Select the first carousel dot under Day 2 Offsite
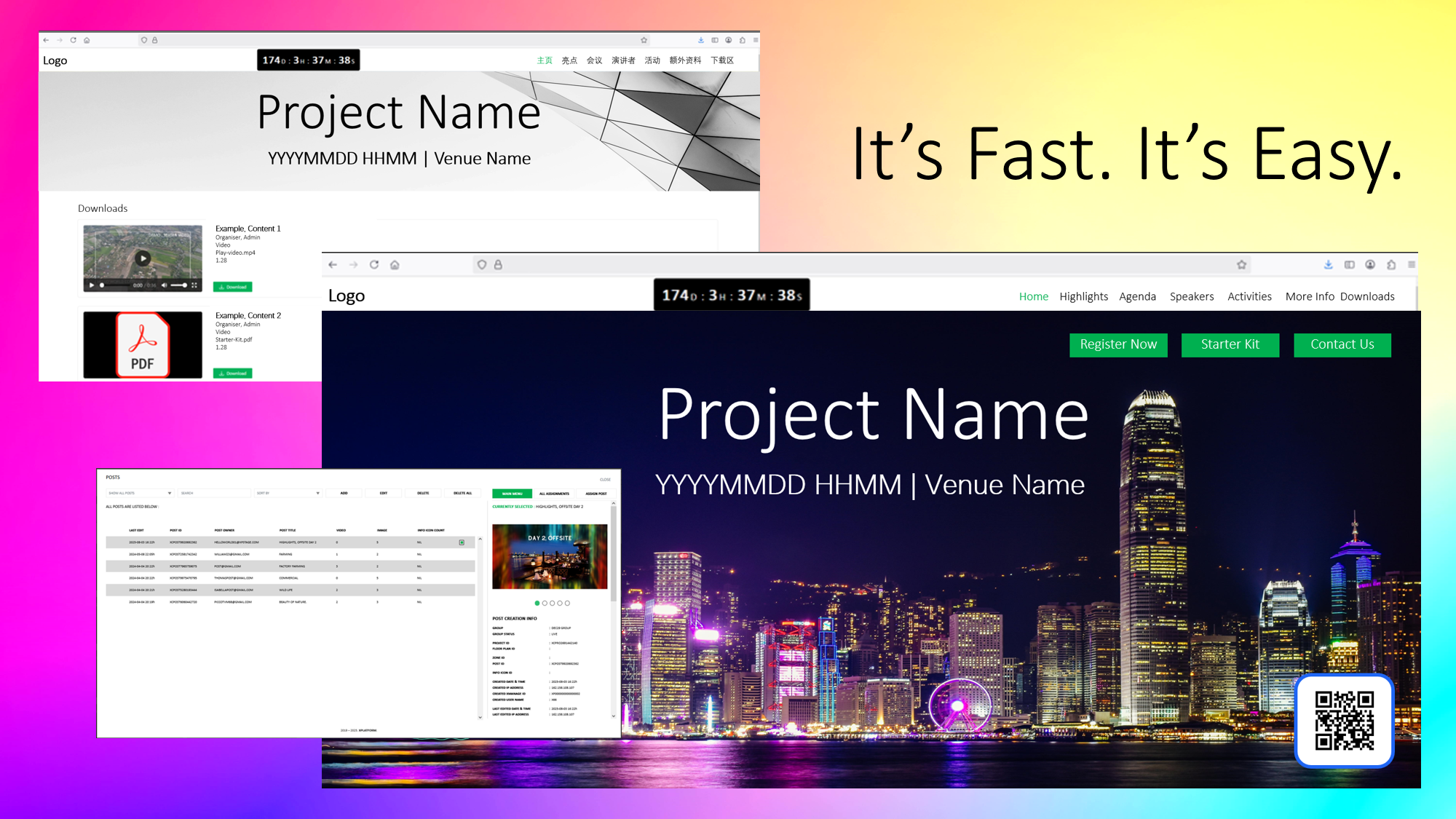Screen dimensions: 1456x819 click(x=537, y=603)
